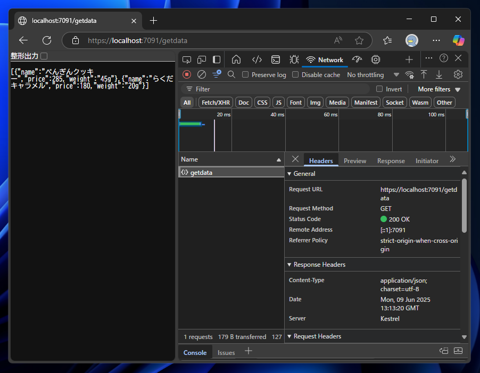Close the DevTools panel
This screenshot has width=480, height=373.
coord(458,58)
